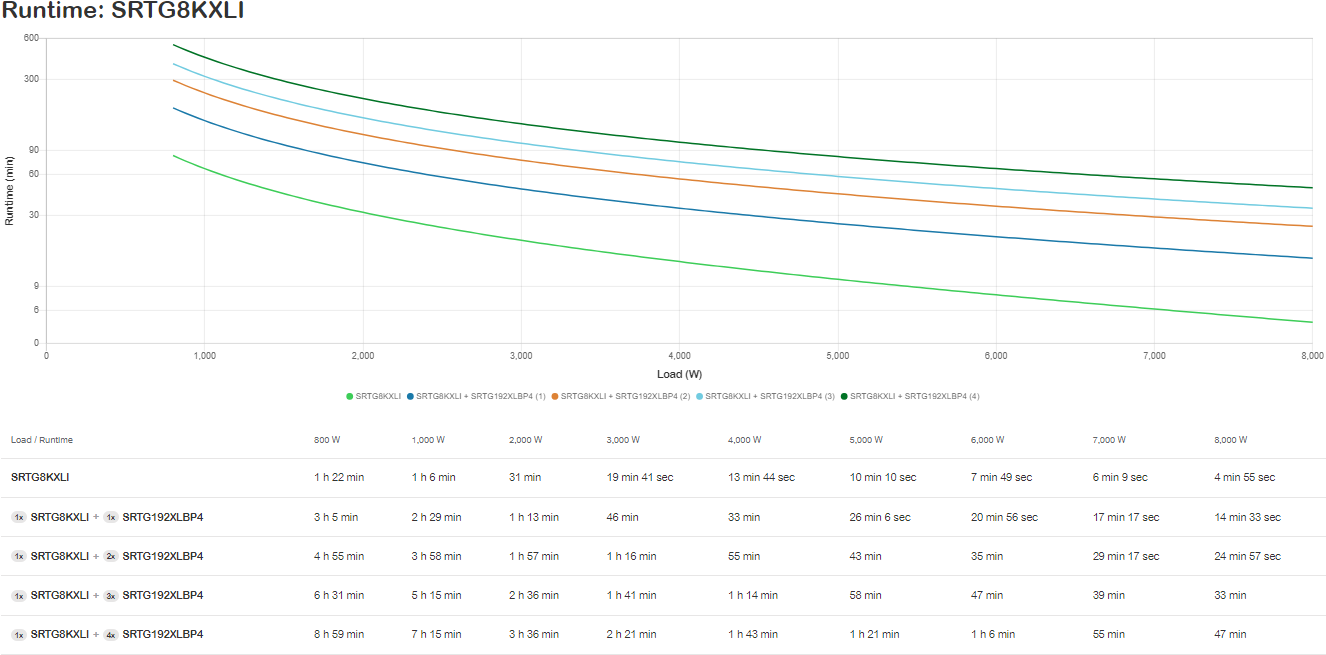Click the 2x quantity badge beside SRTG192XLBP4
1326x655 pixels.
click(x=111, y=556)
